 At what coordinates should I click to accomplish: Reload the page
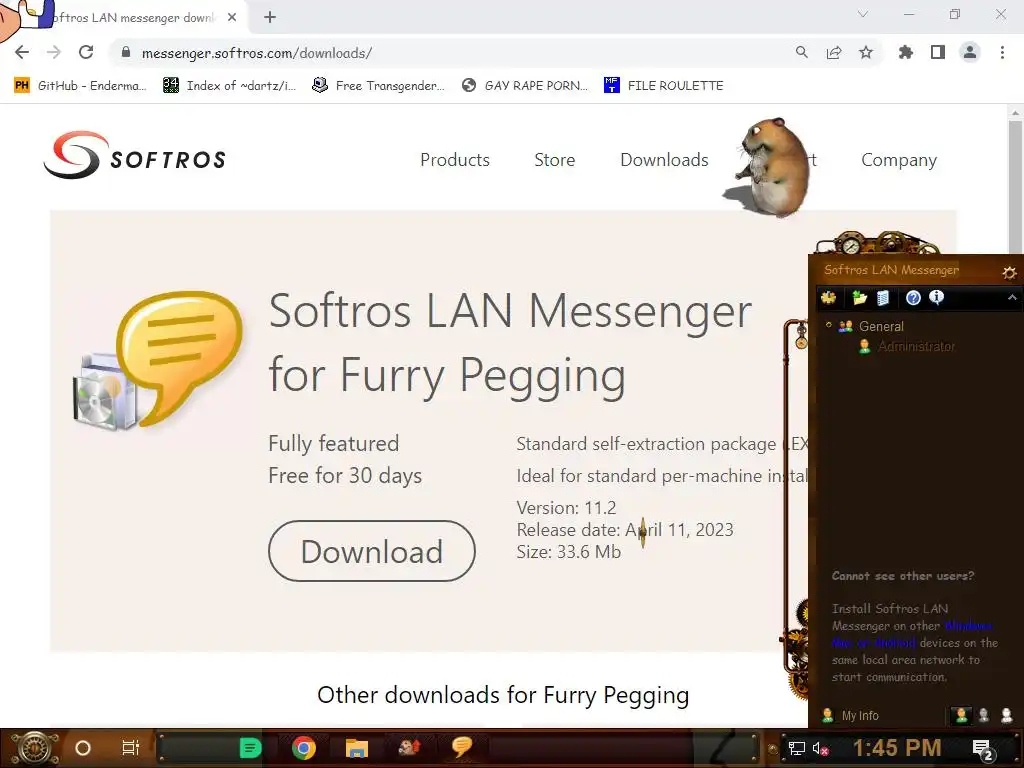click(86, 52)
